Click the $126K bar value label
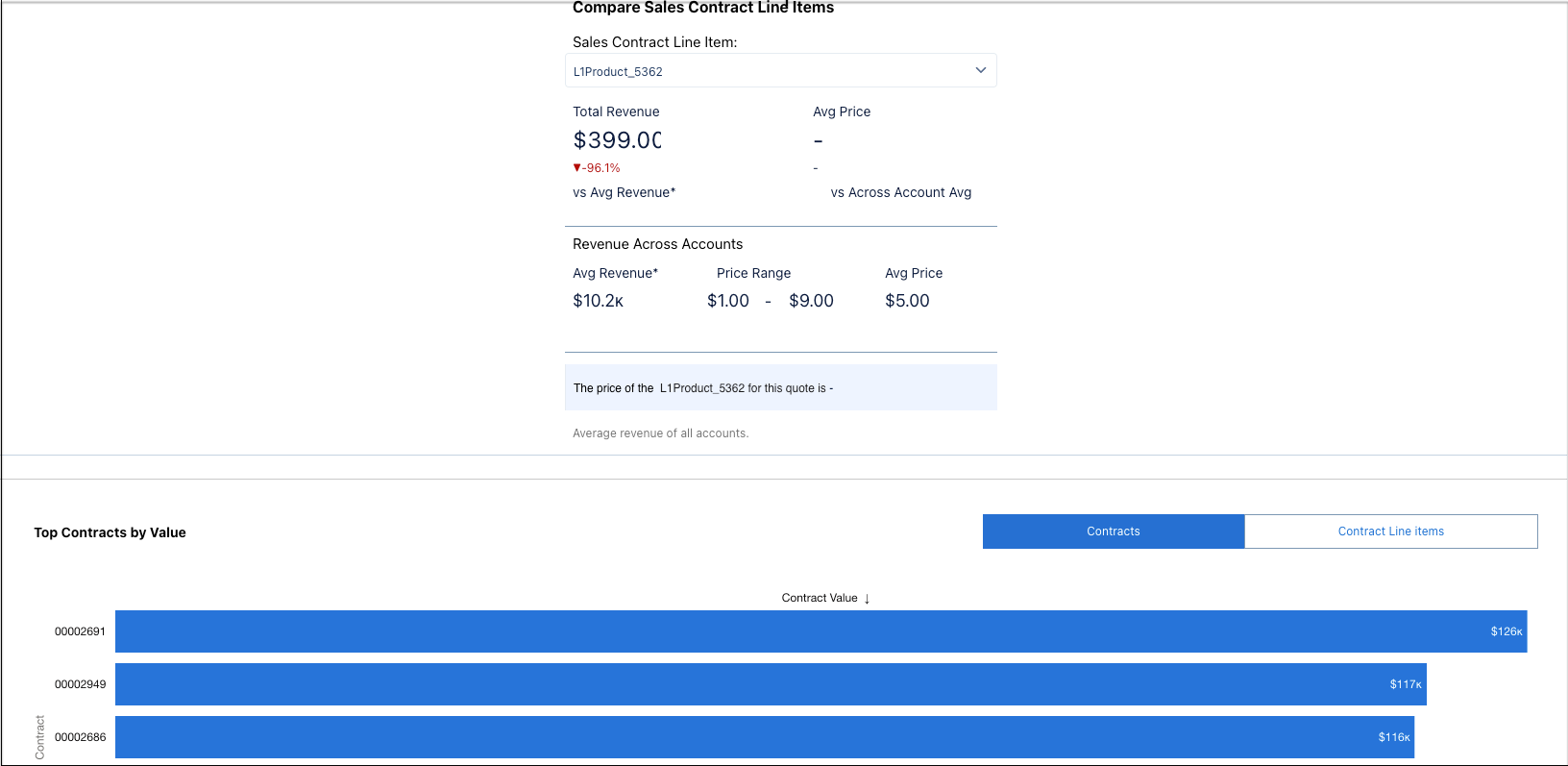The height and width of the screenshot is (766, 1568). coord(1506,631)
